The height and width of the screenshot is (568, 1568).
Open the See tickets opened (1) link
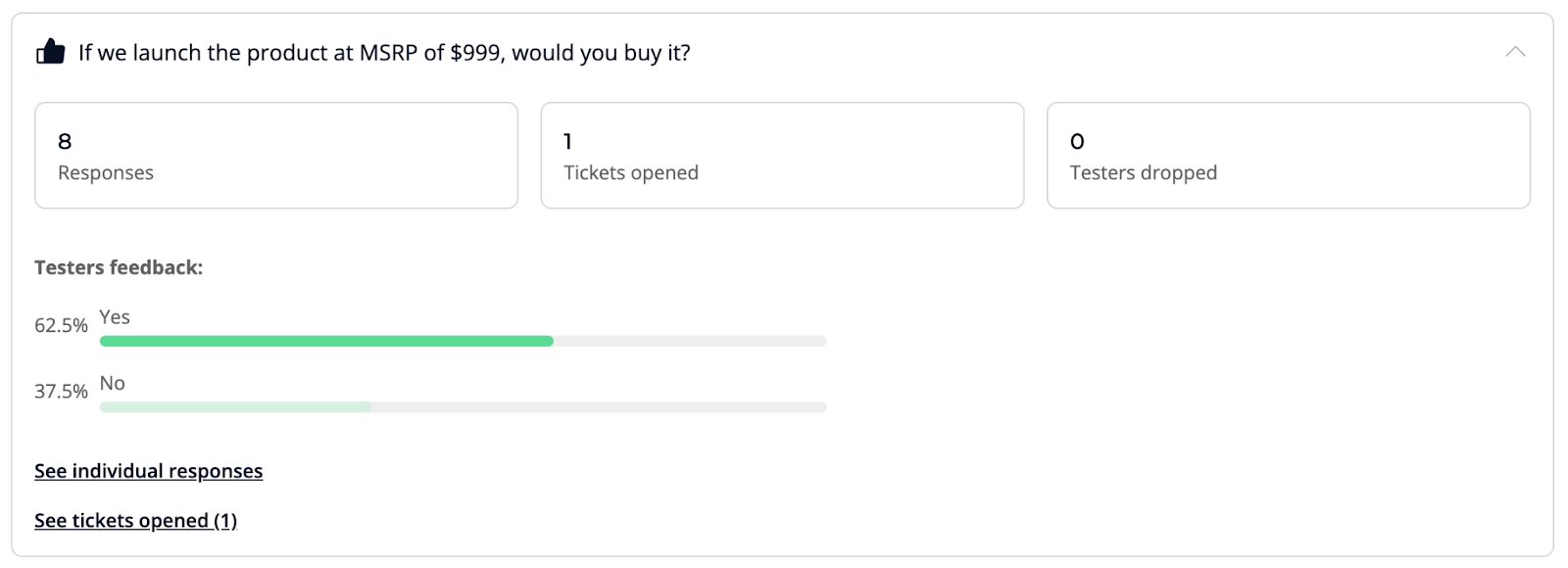tap(135, 520)
